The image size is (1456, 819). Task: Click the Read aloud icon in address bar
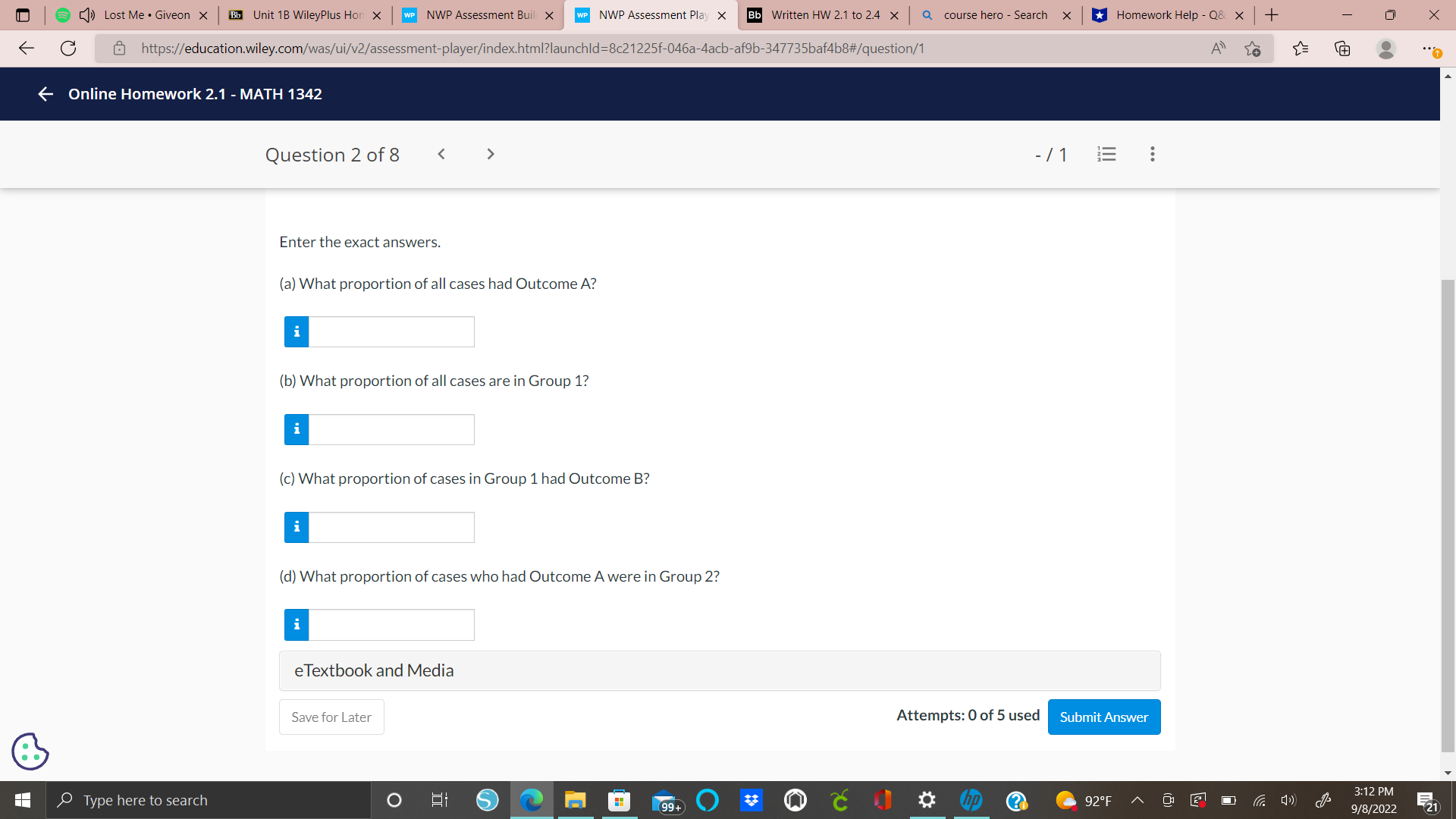(x=1218, y=49)
